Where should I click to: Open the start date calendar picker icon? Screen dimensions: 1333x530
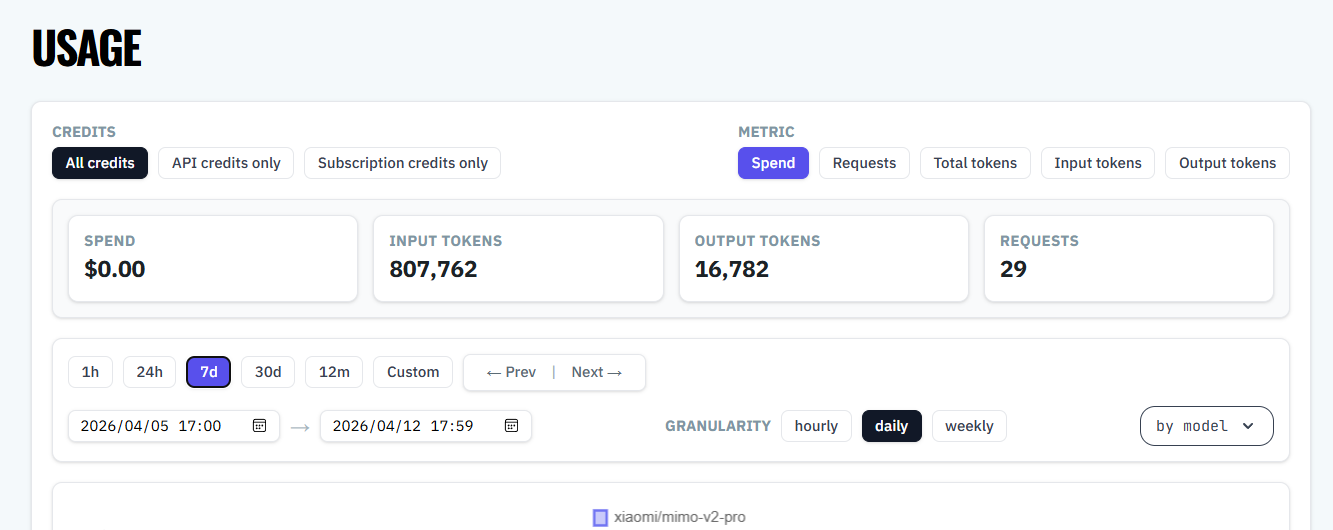tap(259, 426)
